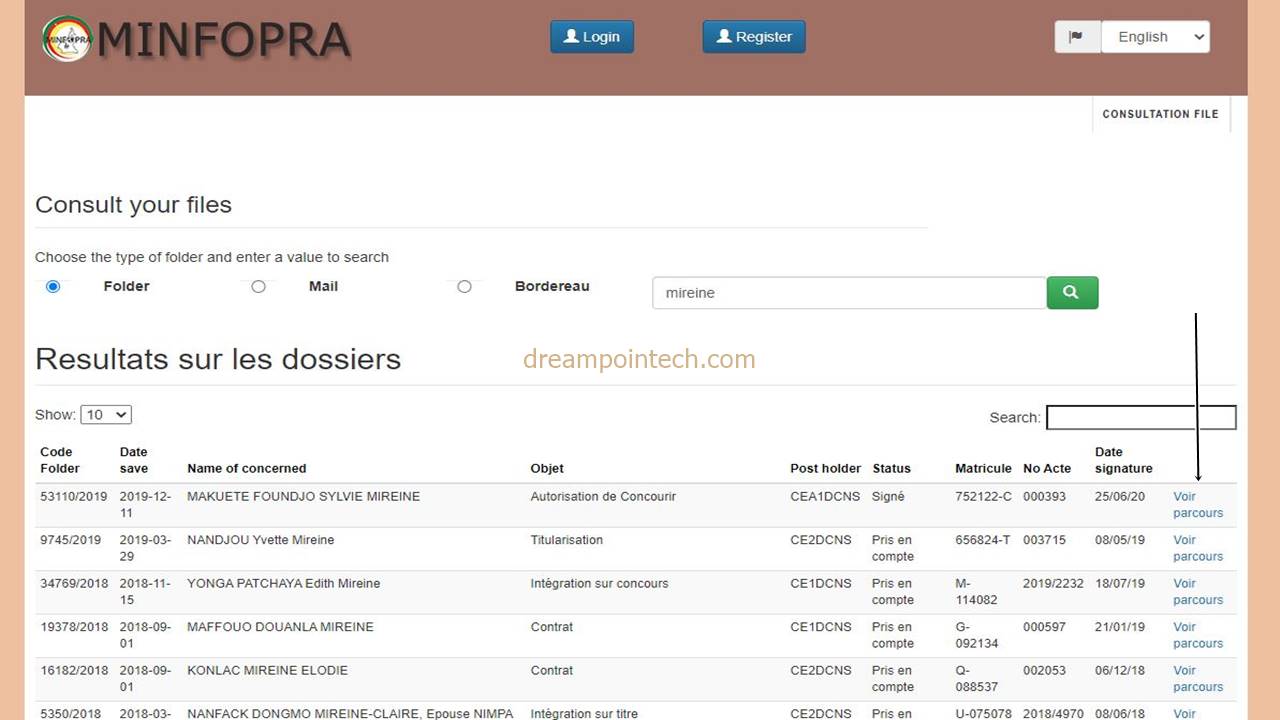Select the Mail radio button
The width and height of the screenshot is (1280, 720).
(258, 286)
